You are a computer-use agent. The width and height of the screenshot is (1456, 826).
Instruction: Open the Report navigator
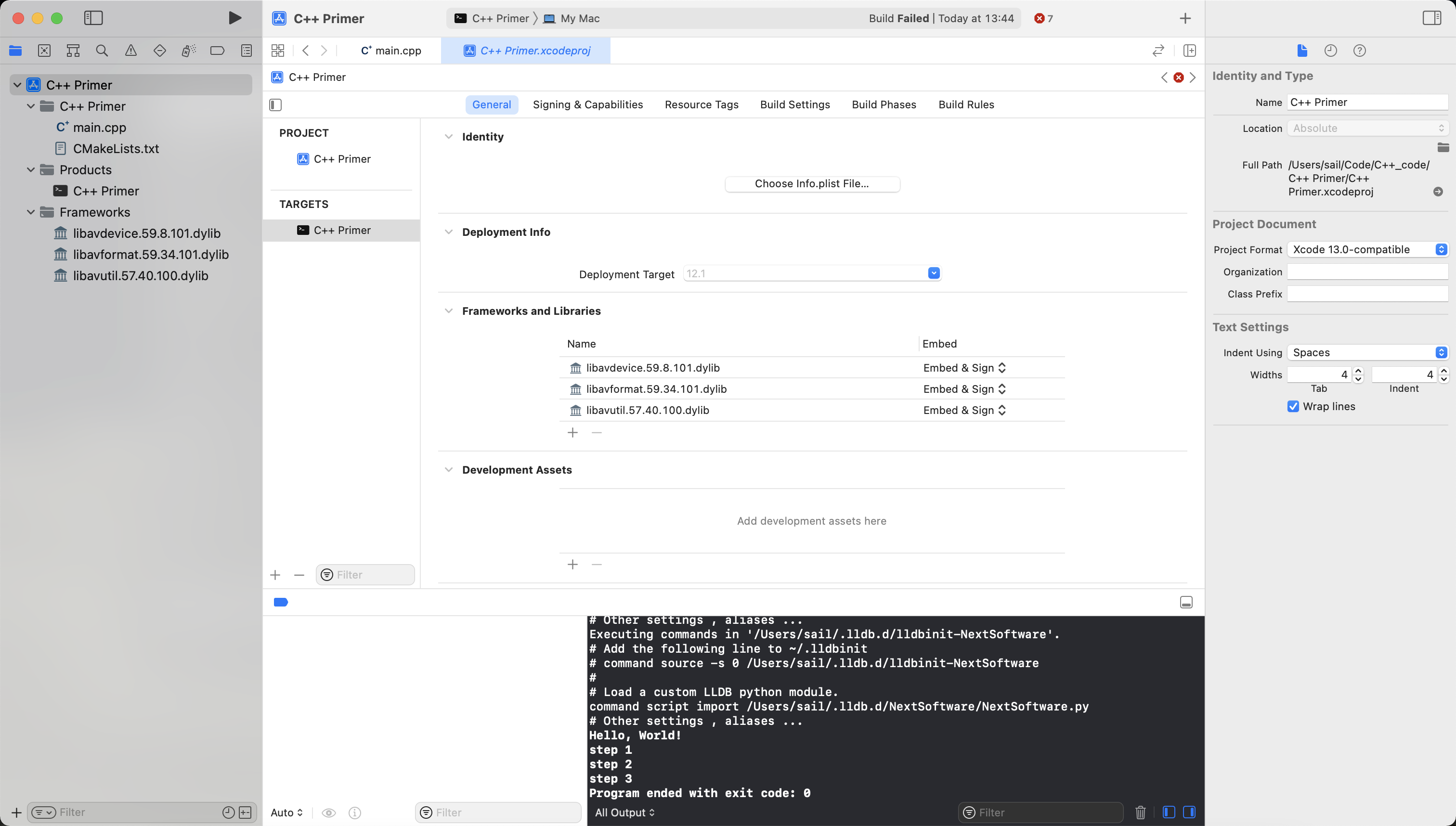click(x=246, y=51)
